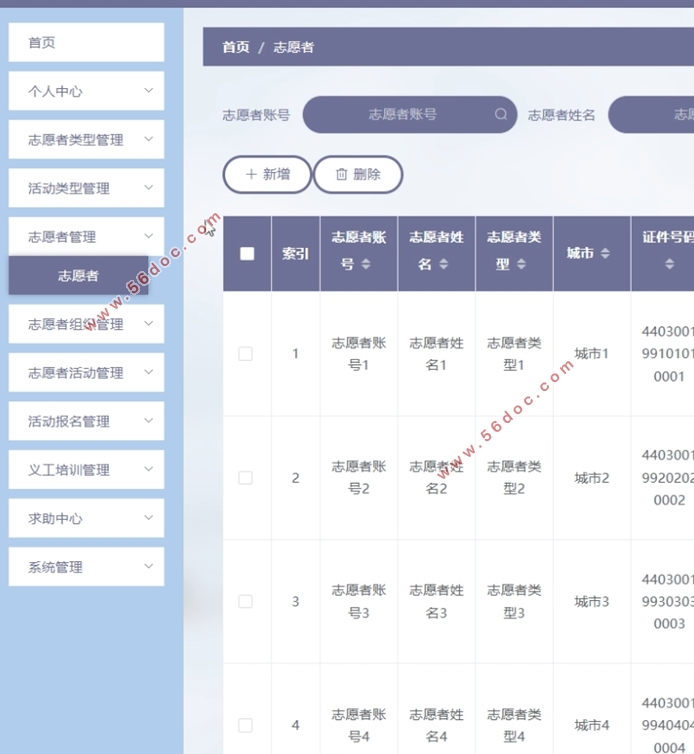Click sort icon in 志愿者类型 column header
This screenshot has height=754, width=694.
point(522,264)
